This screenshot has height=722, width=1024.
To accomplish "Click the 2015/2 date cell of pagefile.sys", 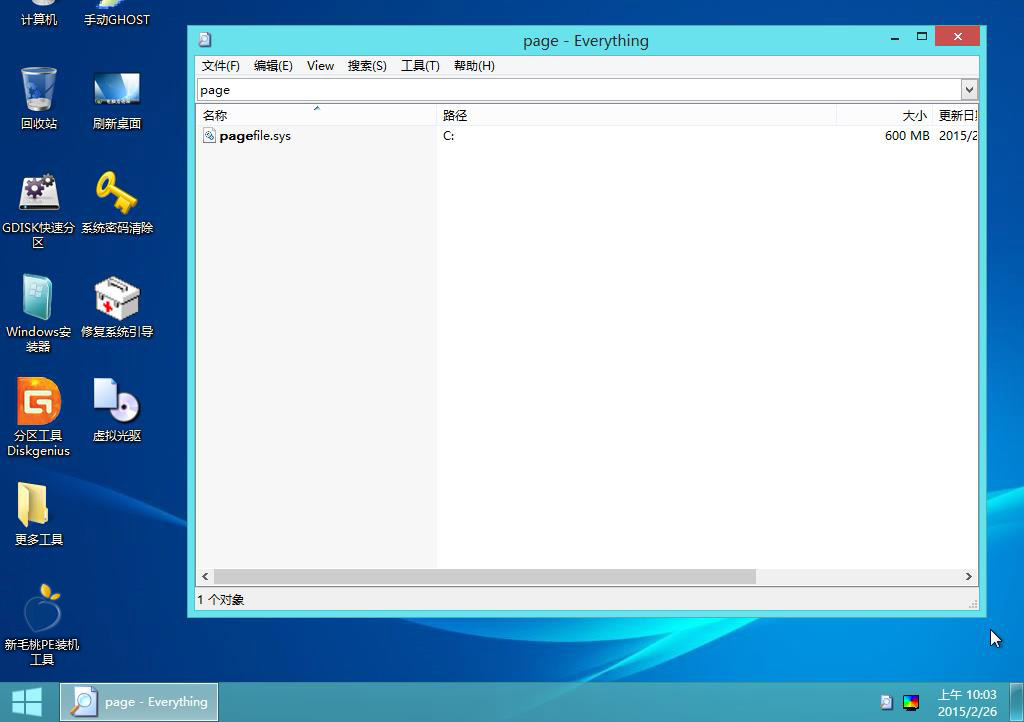I will tap(958, 136).
